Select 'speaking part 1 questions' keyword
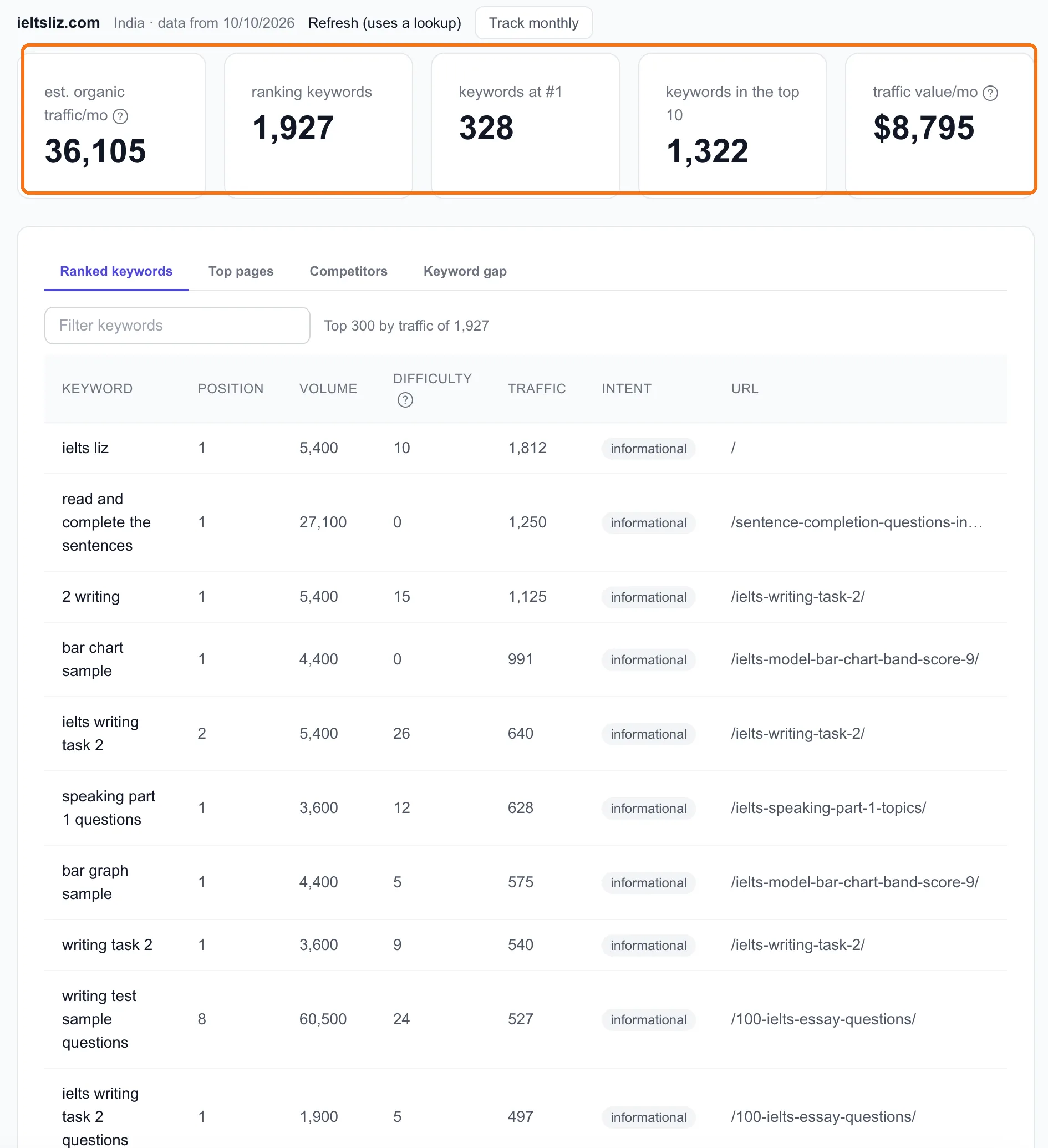Screen dimensions: 1048x1148 (108, 807)
